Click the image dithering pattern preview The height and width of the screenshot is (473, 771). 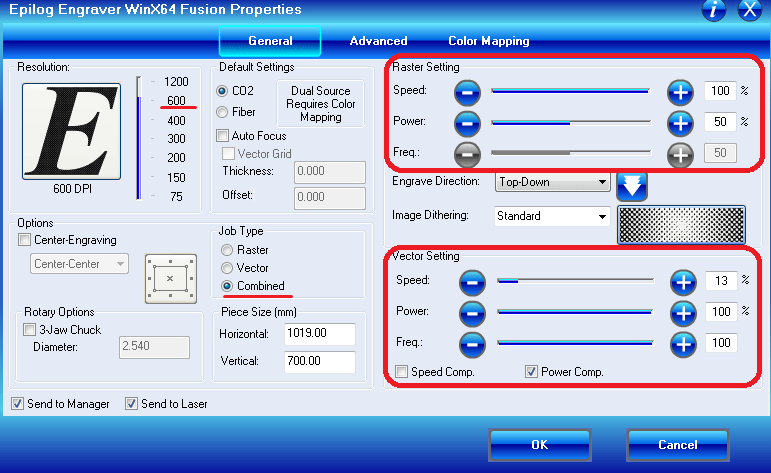tap(681, 225)
